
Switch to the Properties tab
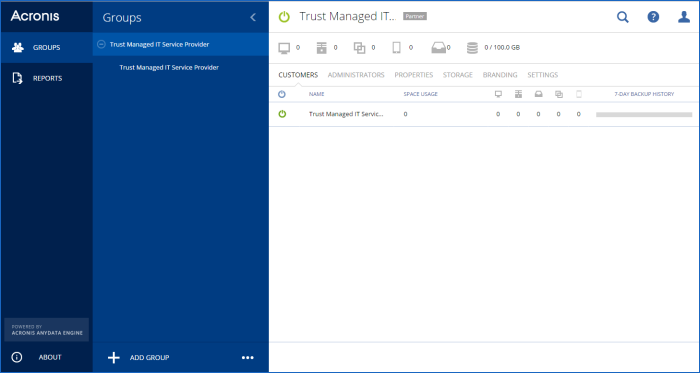tap(414, 75)
